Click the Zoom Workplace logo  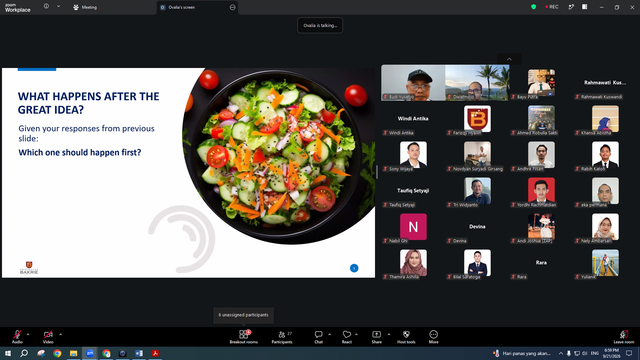[18, 8]
